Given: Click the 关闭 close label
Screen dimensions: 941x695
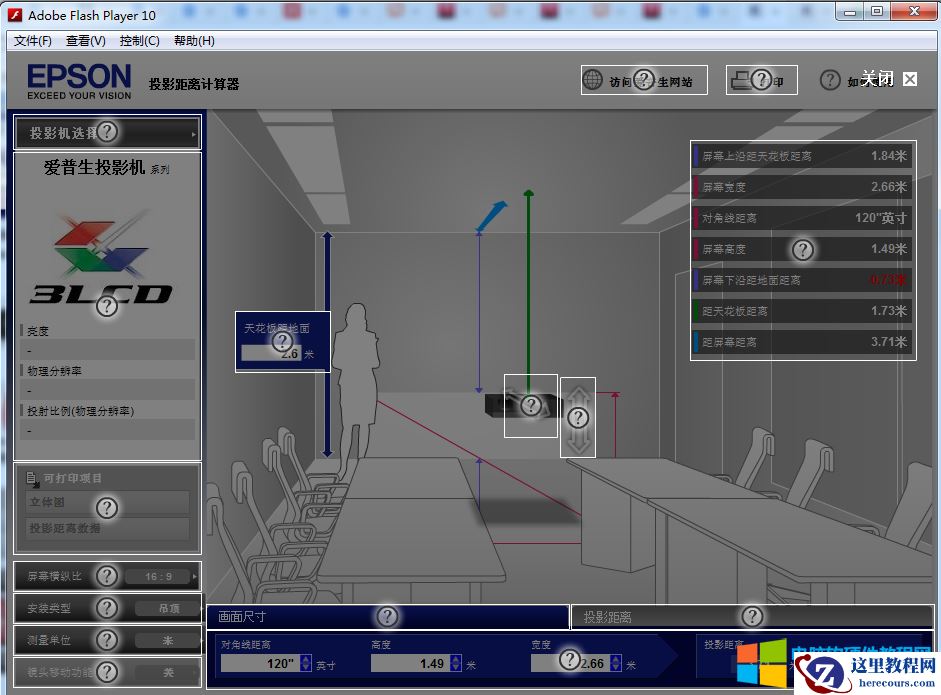Looking at the screenshot, I should click(877, 79).
